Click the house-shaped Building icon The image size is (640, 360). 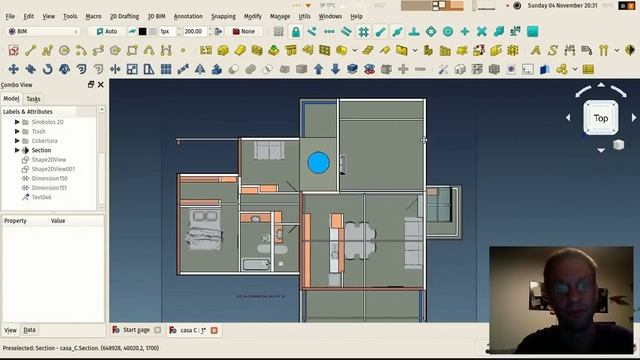point(223,50)
